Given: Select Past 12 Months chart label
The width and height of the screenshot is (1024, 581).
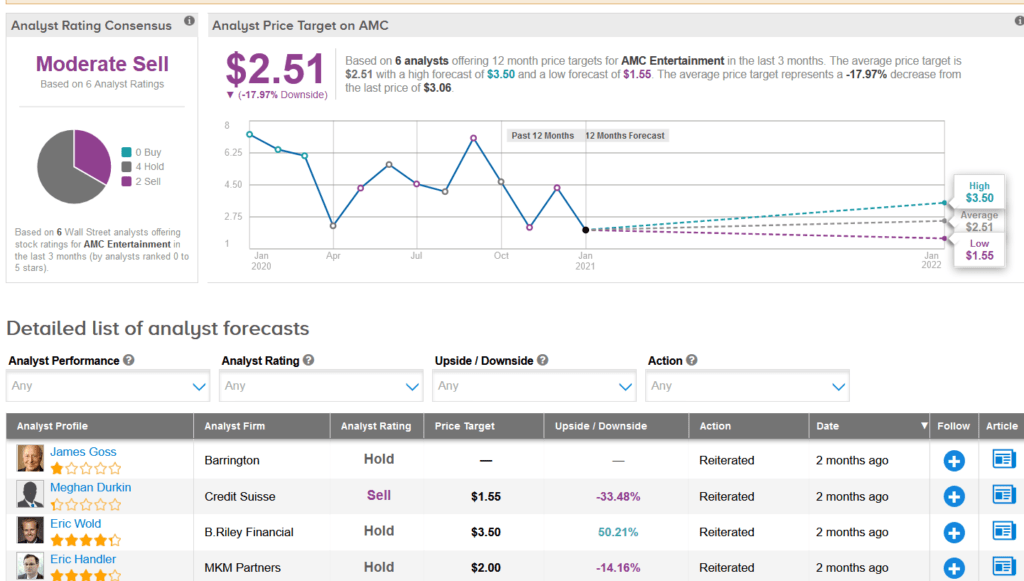Looking at the screenshot, I should pos(543,136).
